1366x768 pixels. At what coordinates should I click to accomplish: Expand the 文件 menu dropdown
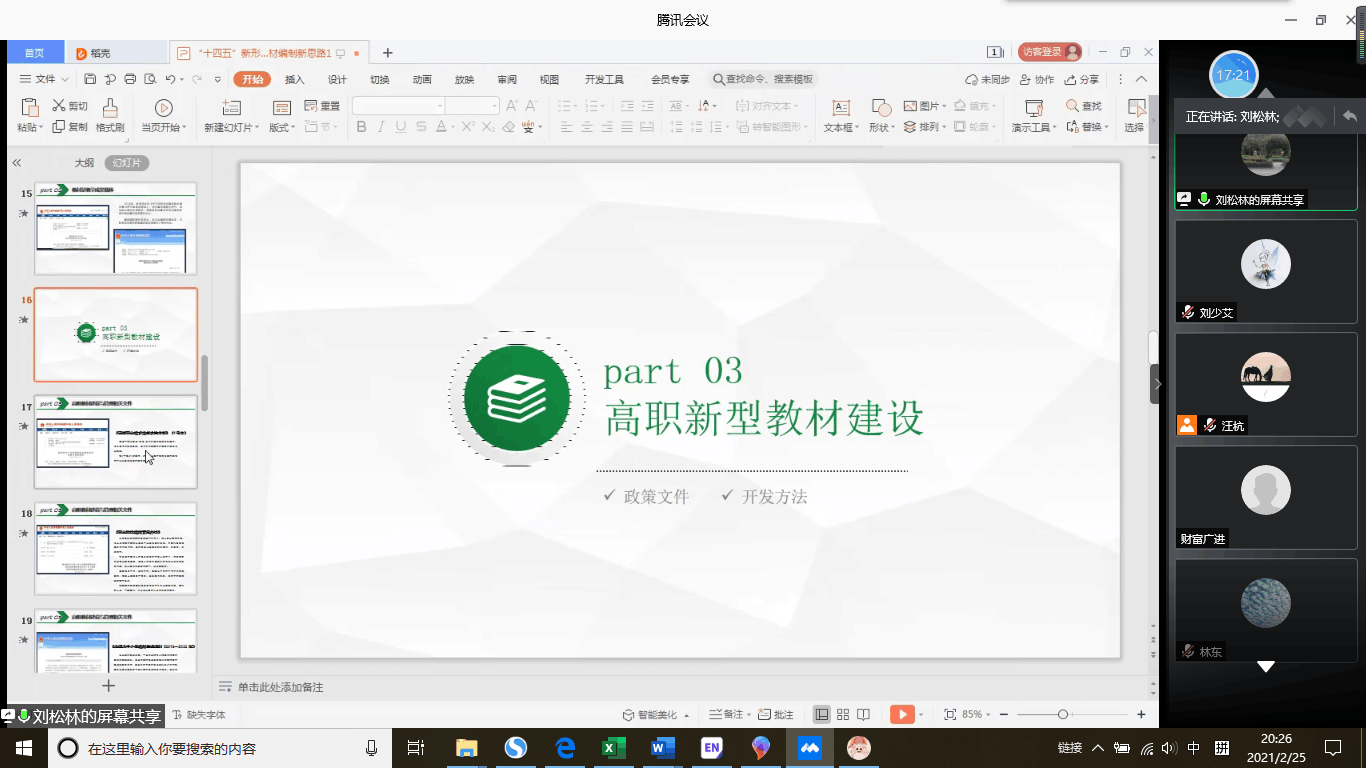point(45,80)
